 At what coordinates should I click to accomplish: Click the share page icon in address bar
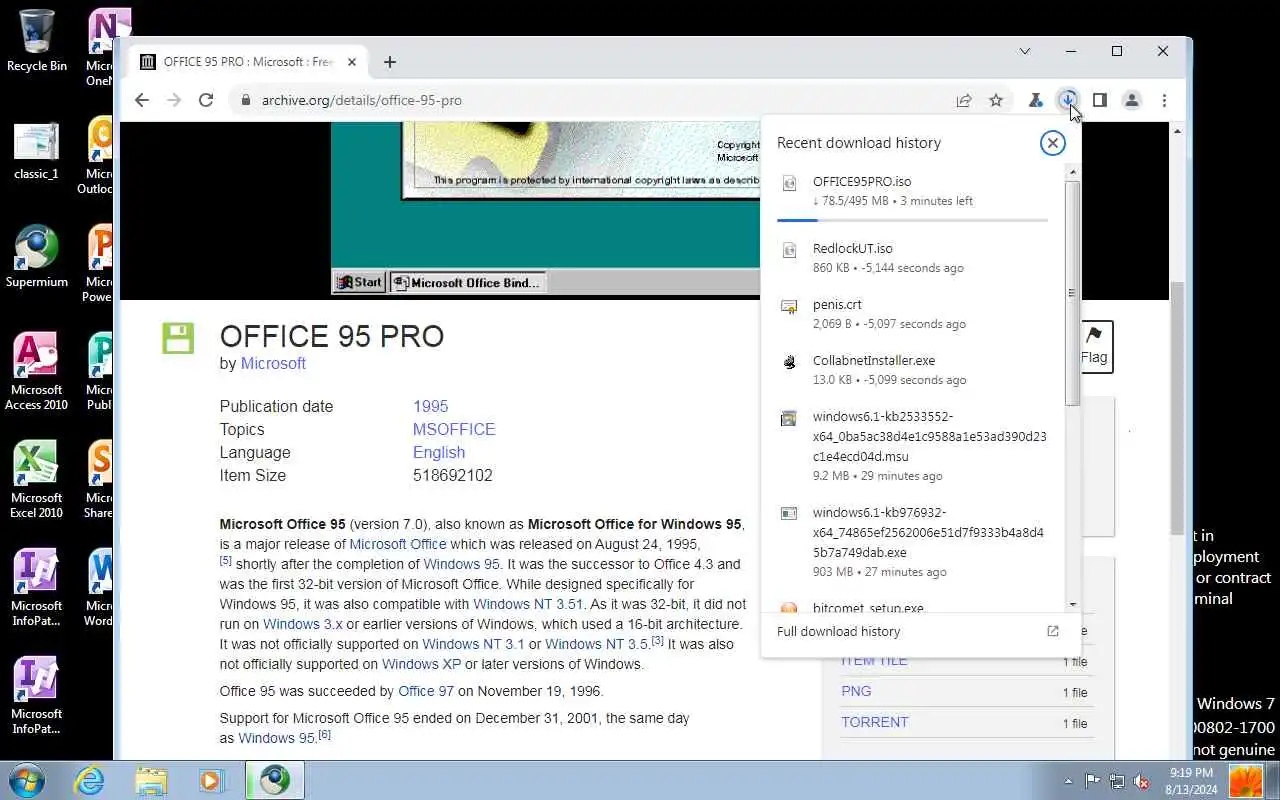click(964, 100)
